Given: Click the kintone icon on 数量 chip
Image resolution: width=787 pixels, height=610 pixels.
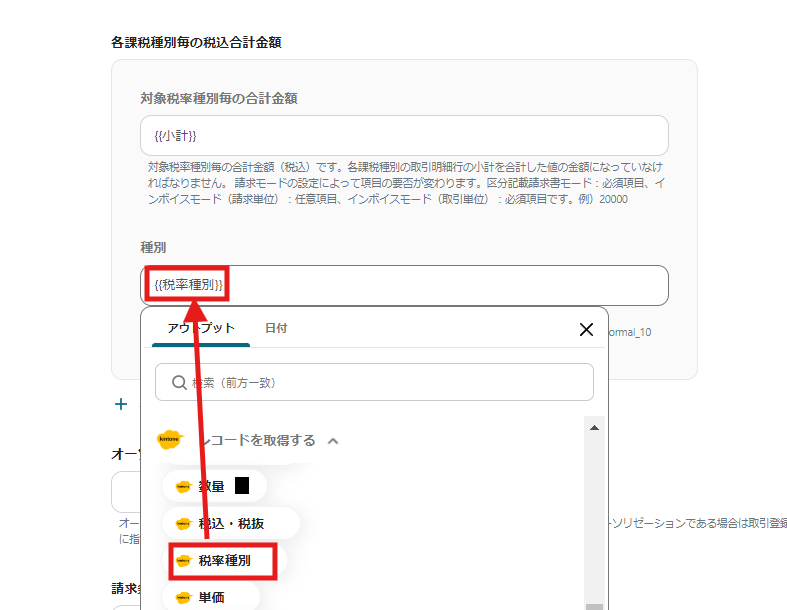Looking at the screenshot, I should (x=183, y=486).
